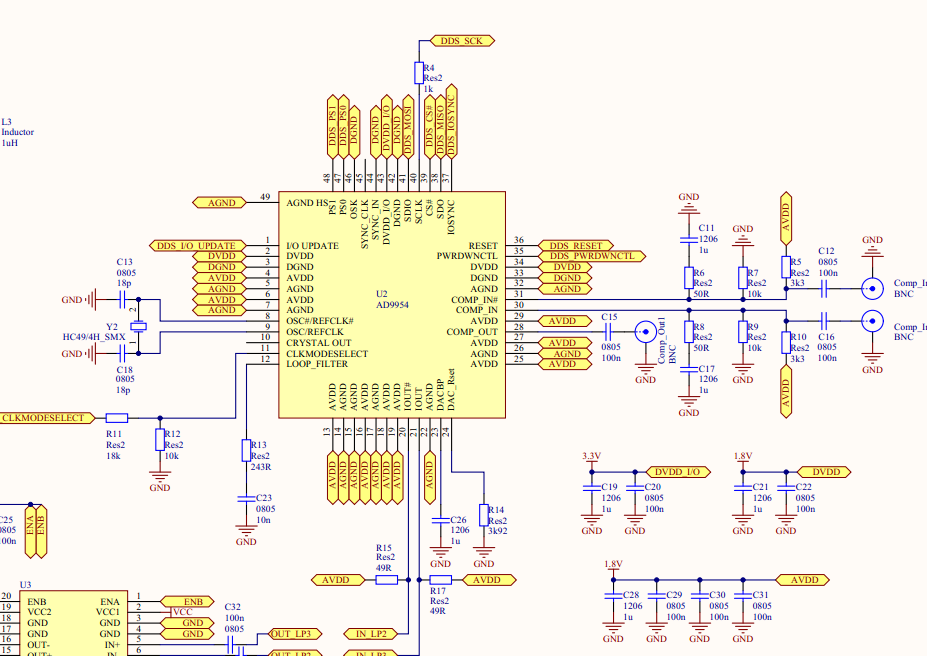Select capacitor C19 1u symbol
The image size is (927, 656).
pyautogui.click(x=592, y=488)
